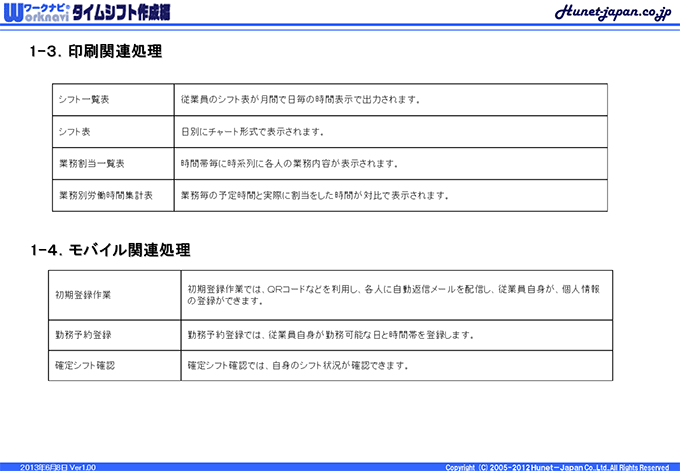Click description 日別にチャート形式で表示されます
Screen dimensions: 680x471
(252, 132)
